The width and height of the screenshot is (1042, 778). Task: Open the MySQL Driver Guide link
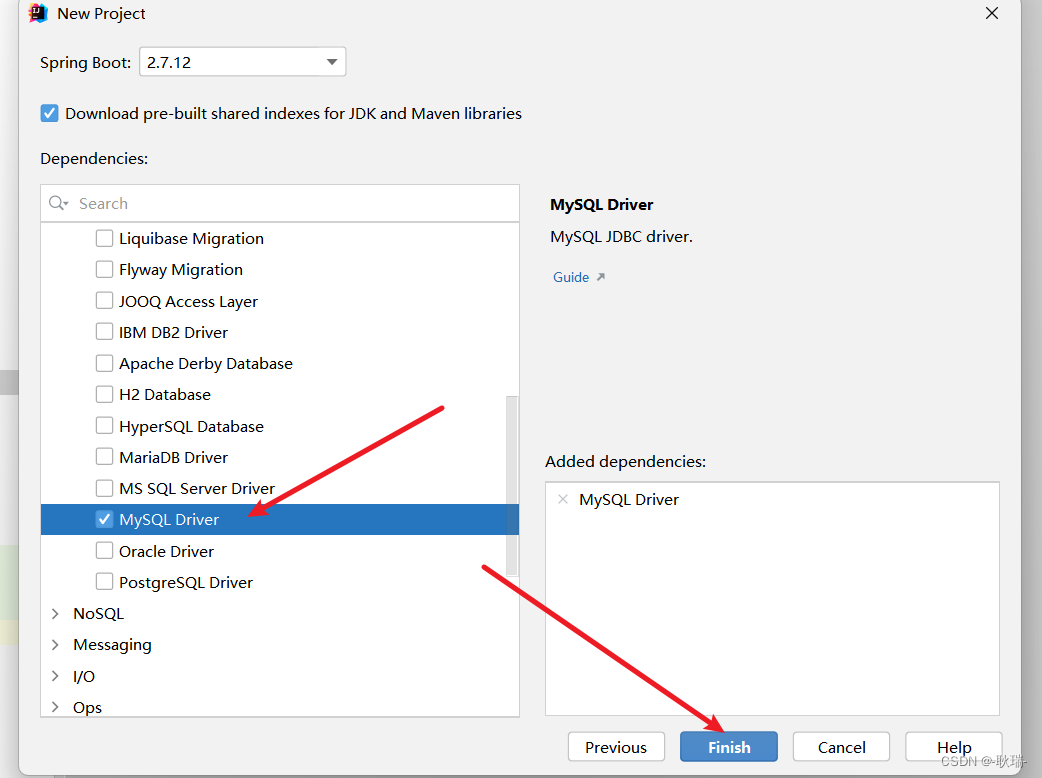pos(571,277)
